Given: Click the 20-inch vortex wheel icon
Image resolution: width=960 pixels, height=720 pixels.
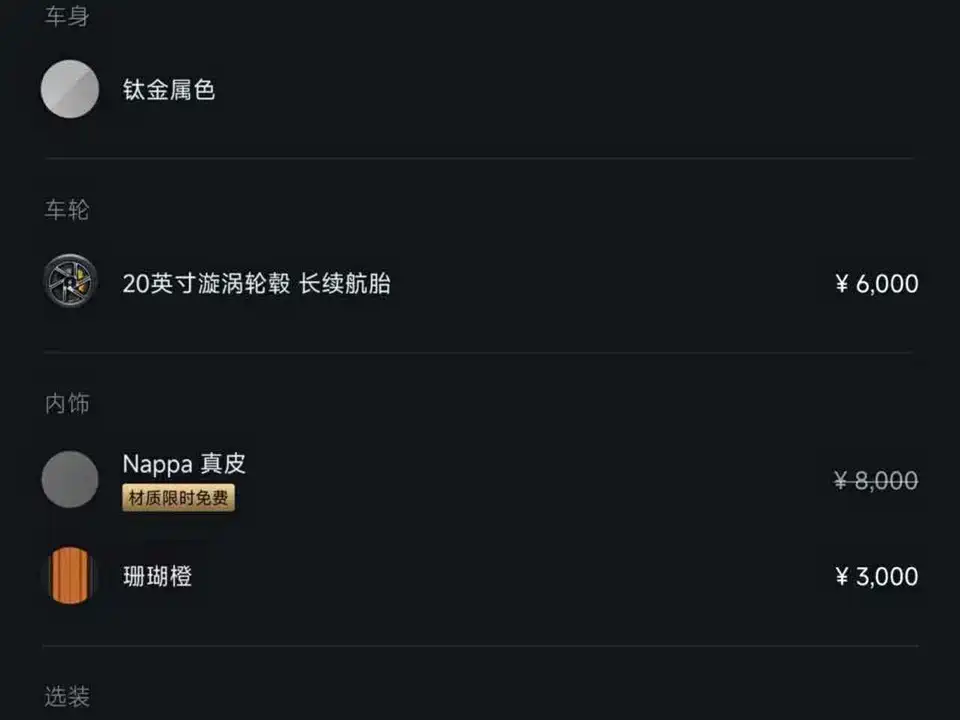Looking at the screenshot, I should click(70, 282).
